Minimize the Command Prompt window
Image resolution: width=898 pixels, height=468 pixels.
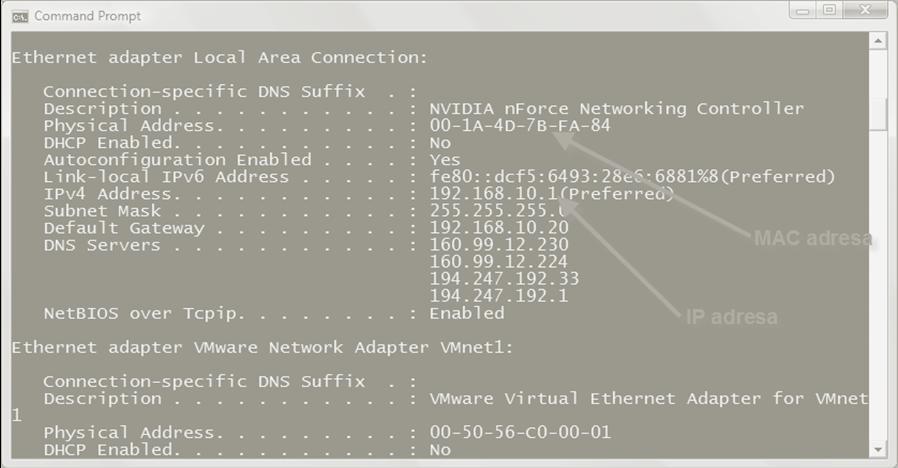(x=803, y=10)
